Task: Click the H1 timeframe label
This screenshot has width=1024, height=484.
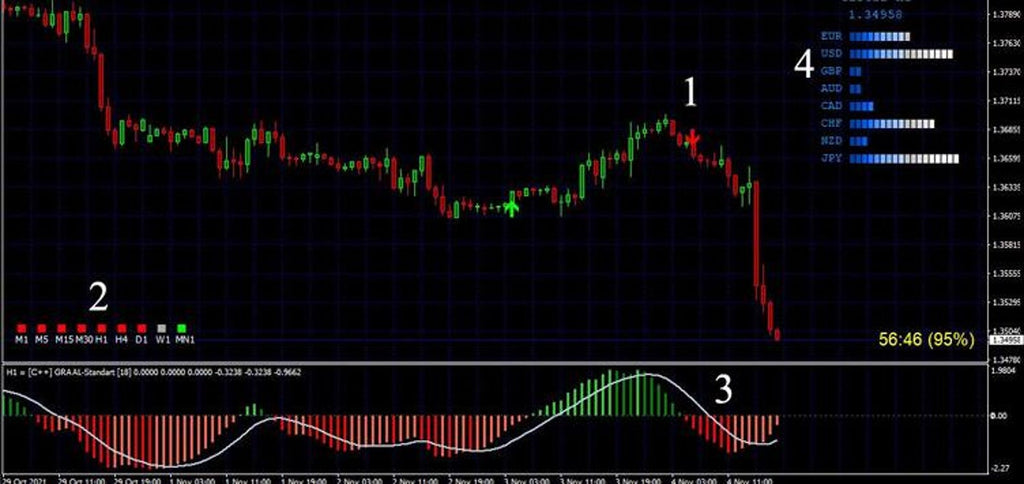Action: (x=101, y=340)
